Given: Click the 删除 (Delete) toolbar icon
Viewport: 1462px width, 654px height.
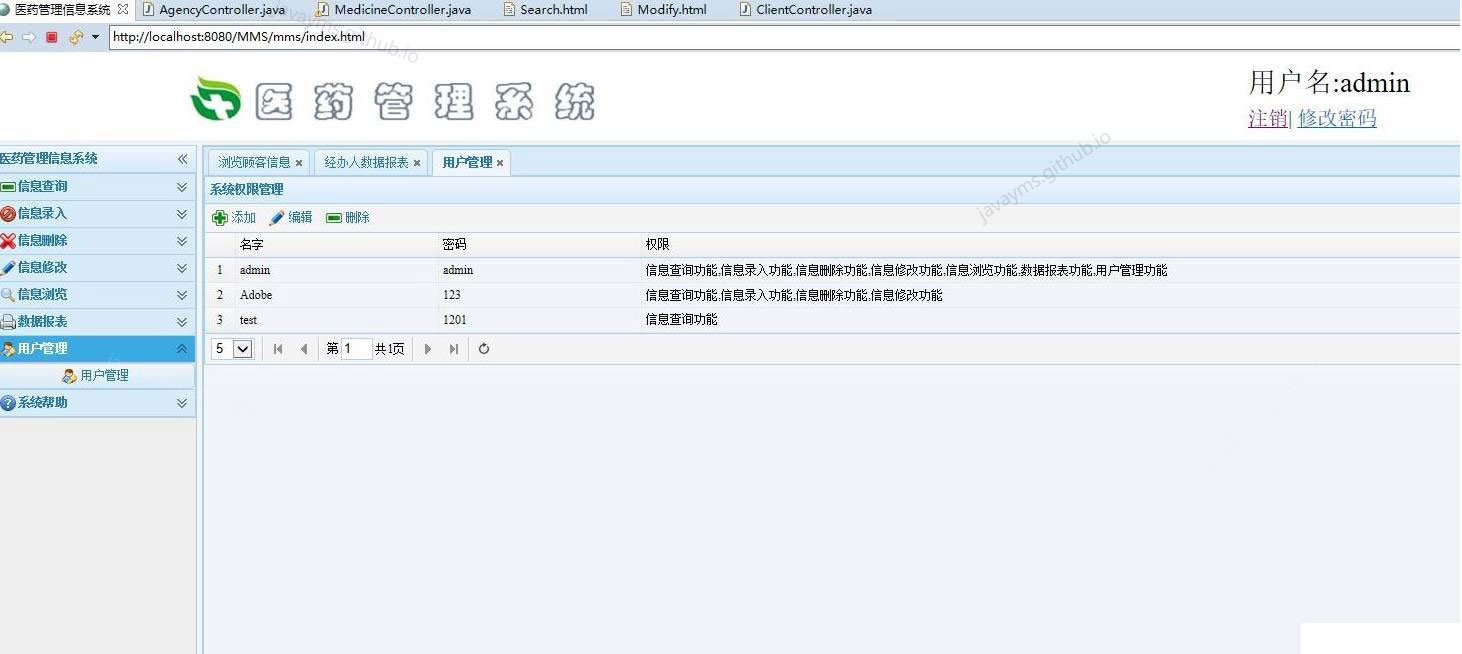Looking at the screenshot, I should [x=333, y=217].
